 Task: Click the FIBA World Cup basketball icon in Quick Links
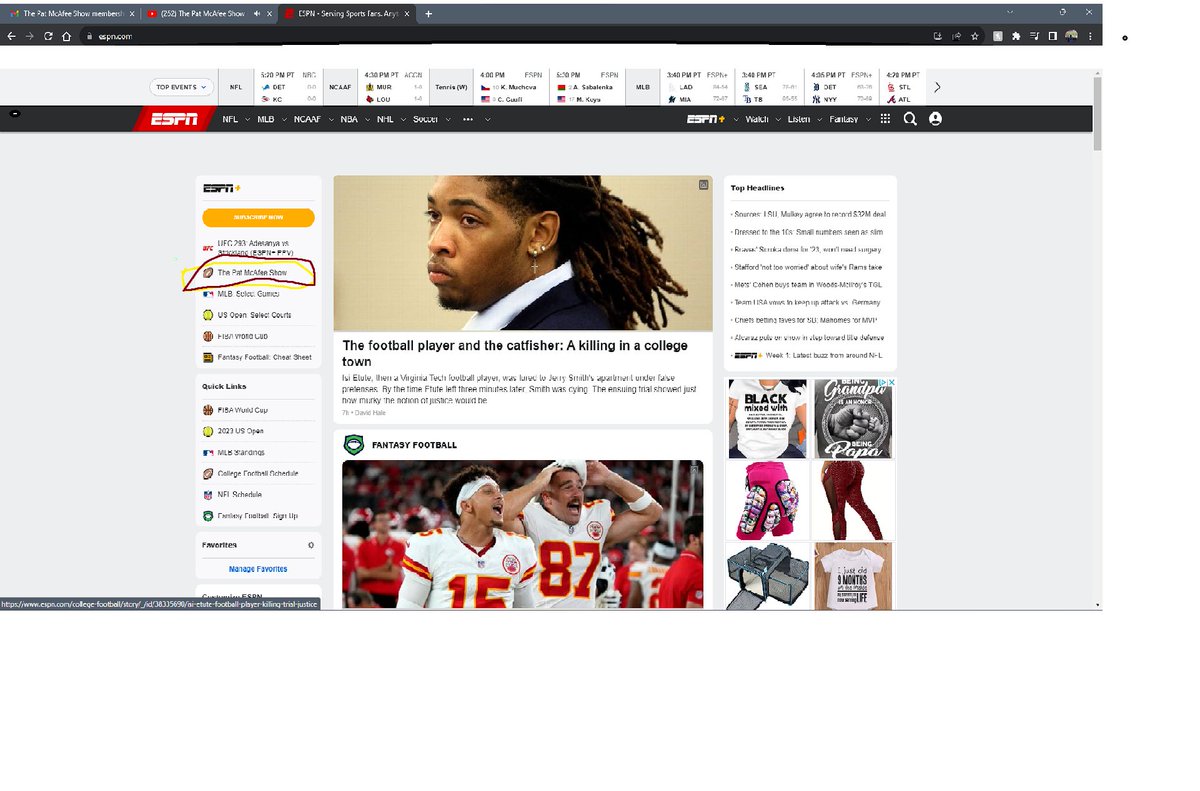(208, 410)
